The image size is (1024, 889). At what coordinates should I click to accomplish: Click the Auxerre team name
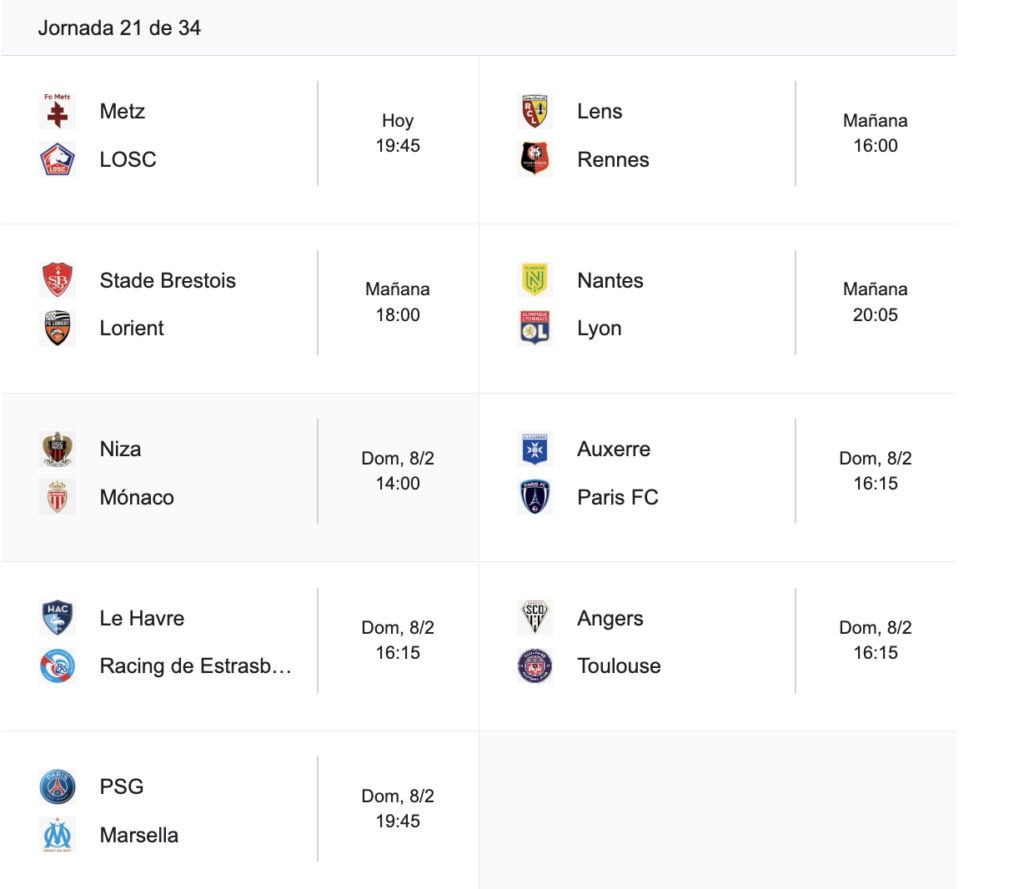coord(613,449)
